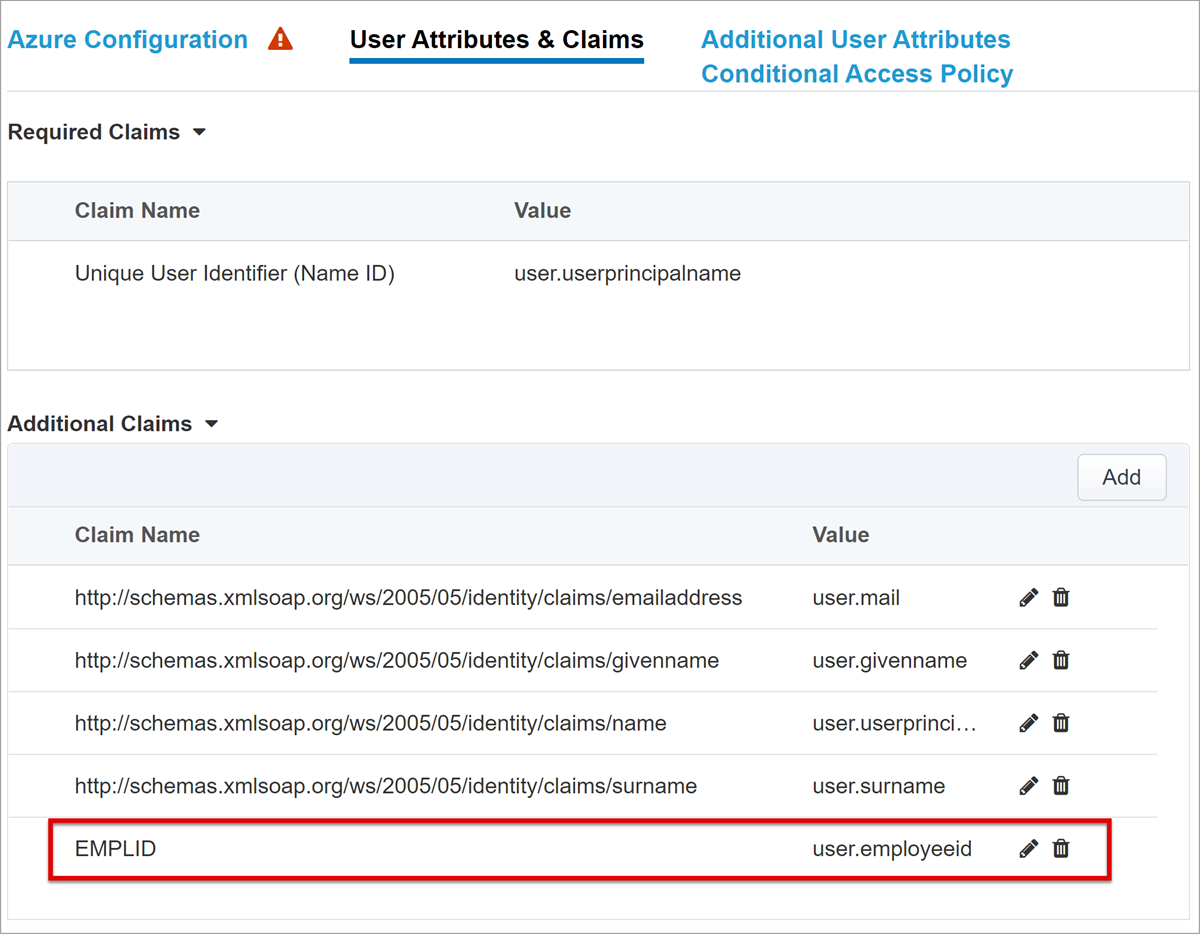Select the identity/claims/name URL text
This screenshot has width=1200, height=934.
[371, 723]
